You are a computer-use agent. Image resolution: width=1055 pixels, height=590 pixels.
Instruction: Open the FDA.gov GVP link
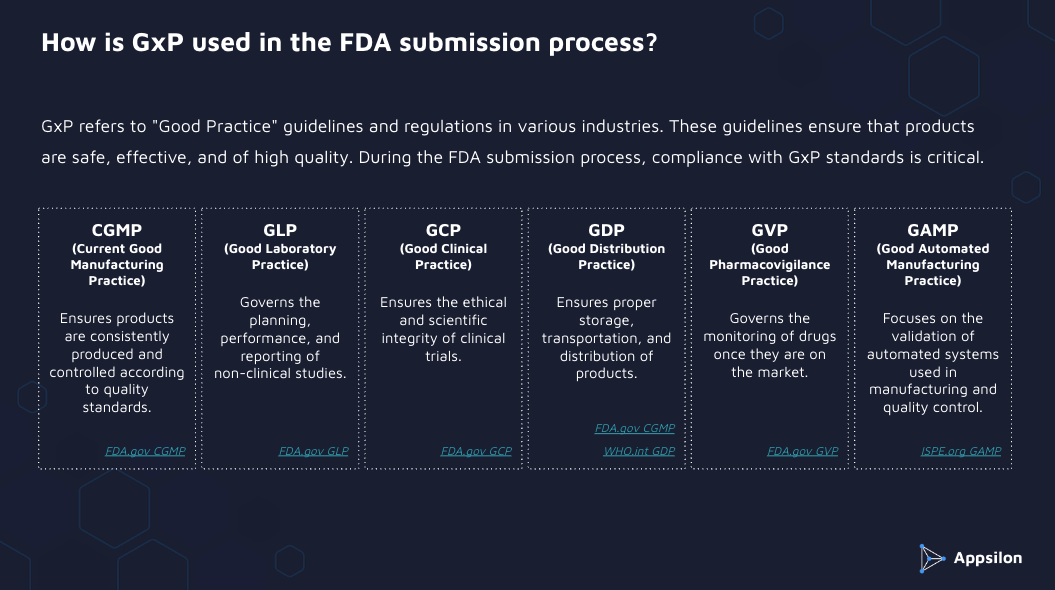(x=802, y=451)
